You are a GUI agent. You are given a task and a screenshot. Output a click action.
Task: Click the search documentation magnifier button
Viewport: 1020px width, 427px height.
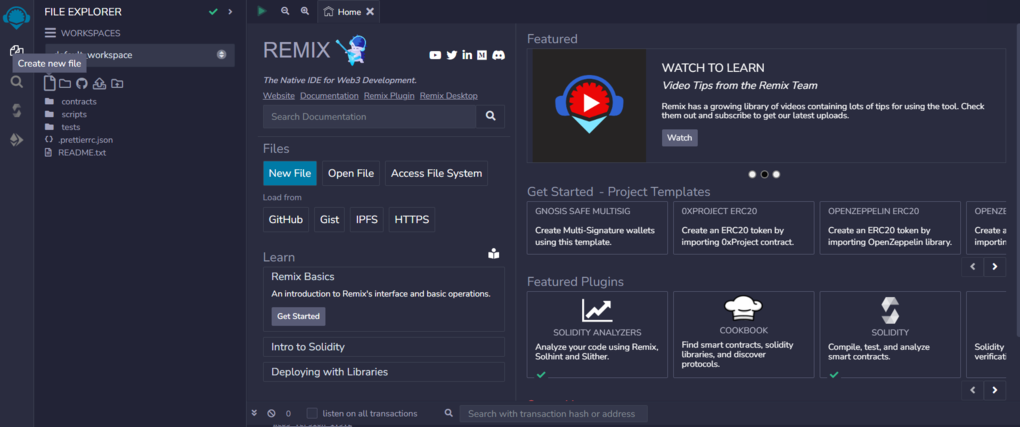(490, 117)
